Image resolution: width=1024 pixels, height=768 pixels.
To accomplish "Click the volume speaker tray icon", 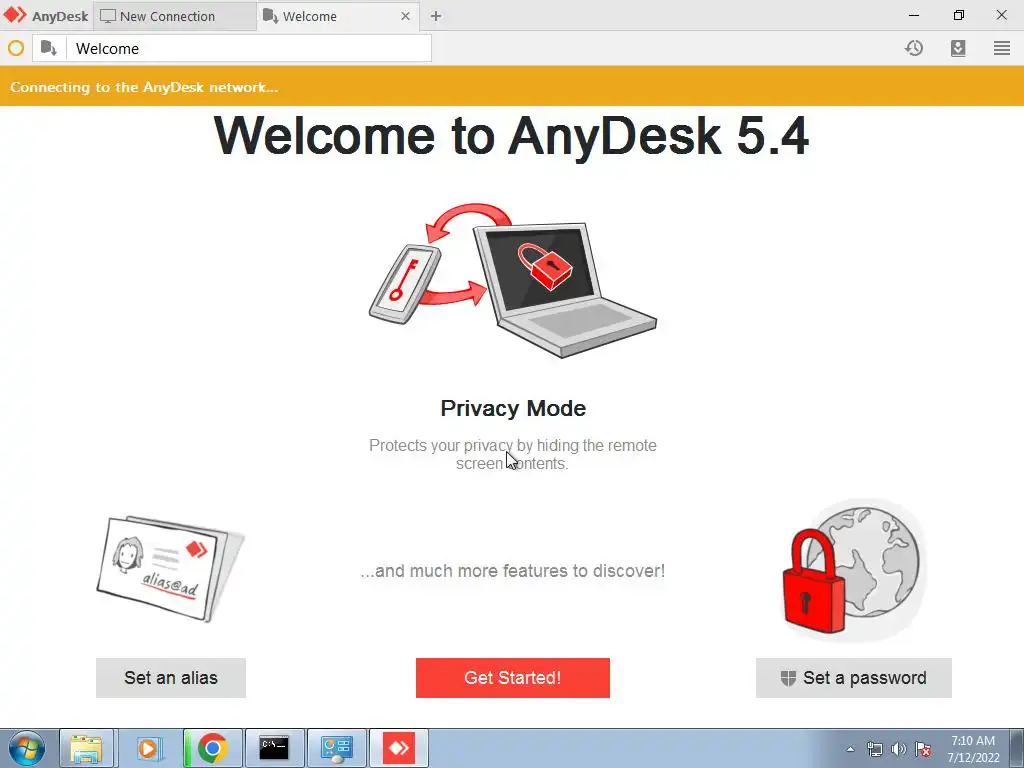I will 899,749.
